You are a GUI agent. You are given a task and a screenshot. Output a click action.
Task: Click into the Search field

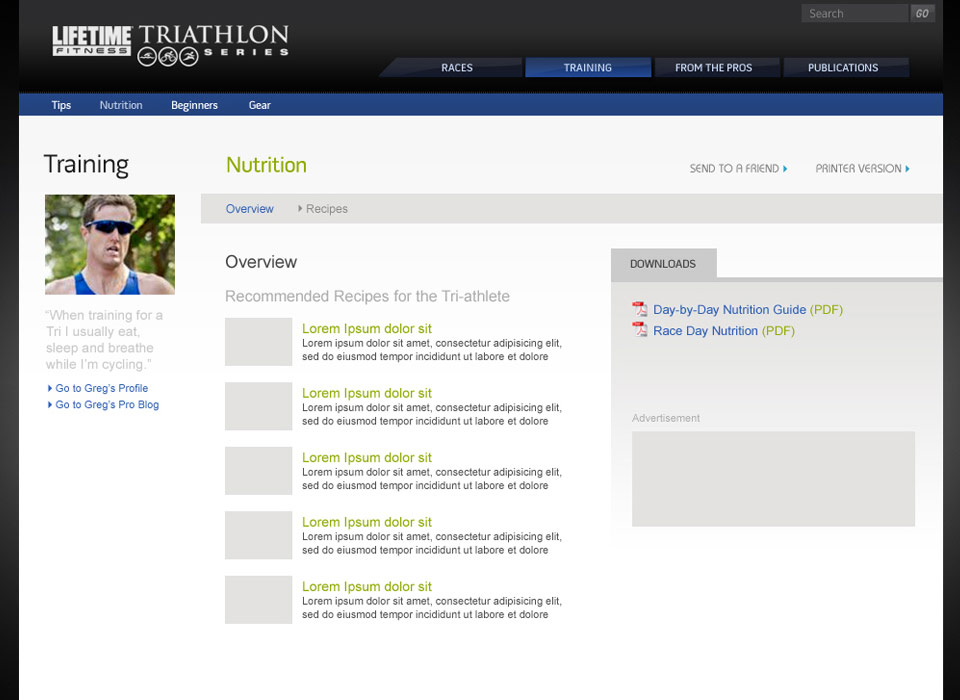point(855,13)
